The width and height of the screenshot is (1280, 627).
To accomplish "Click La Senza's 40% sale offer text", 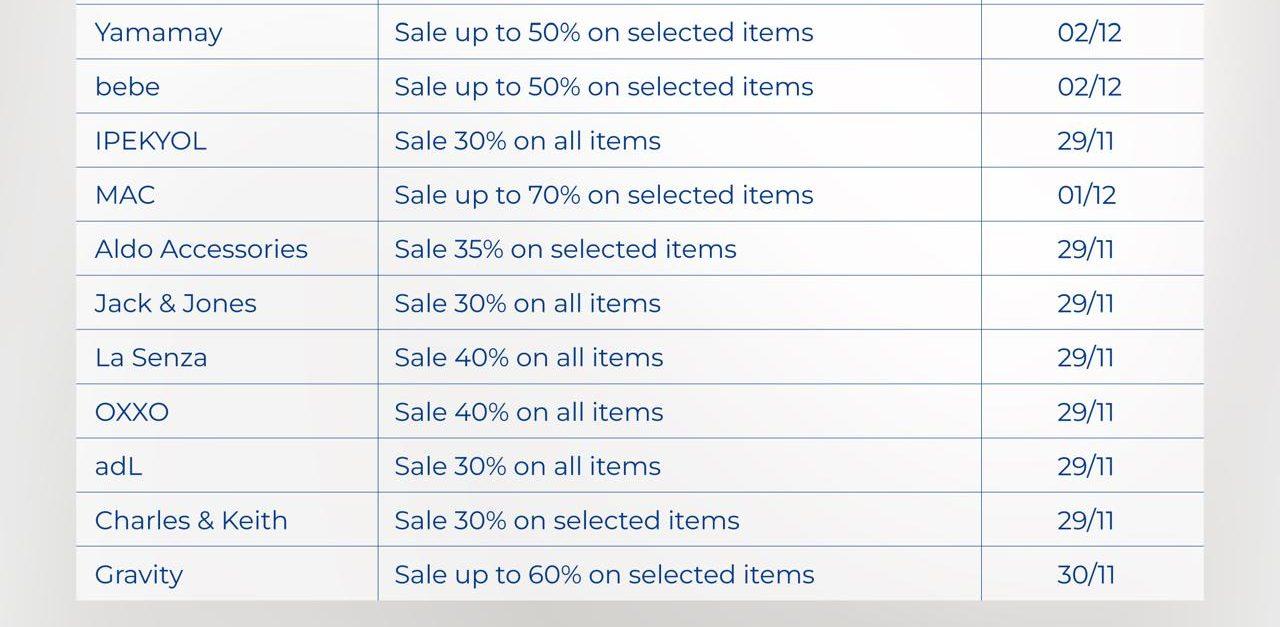I will [x=528, y=358].
